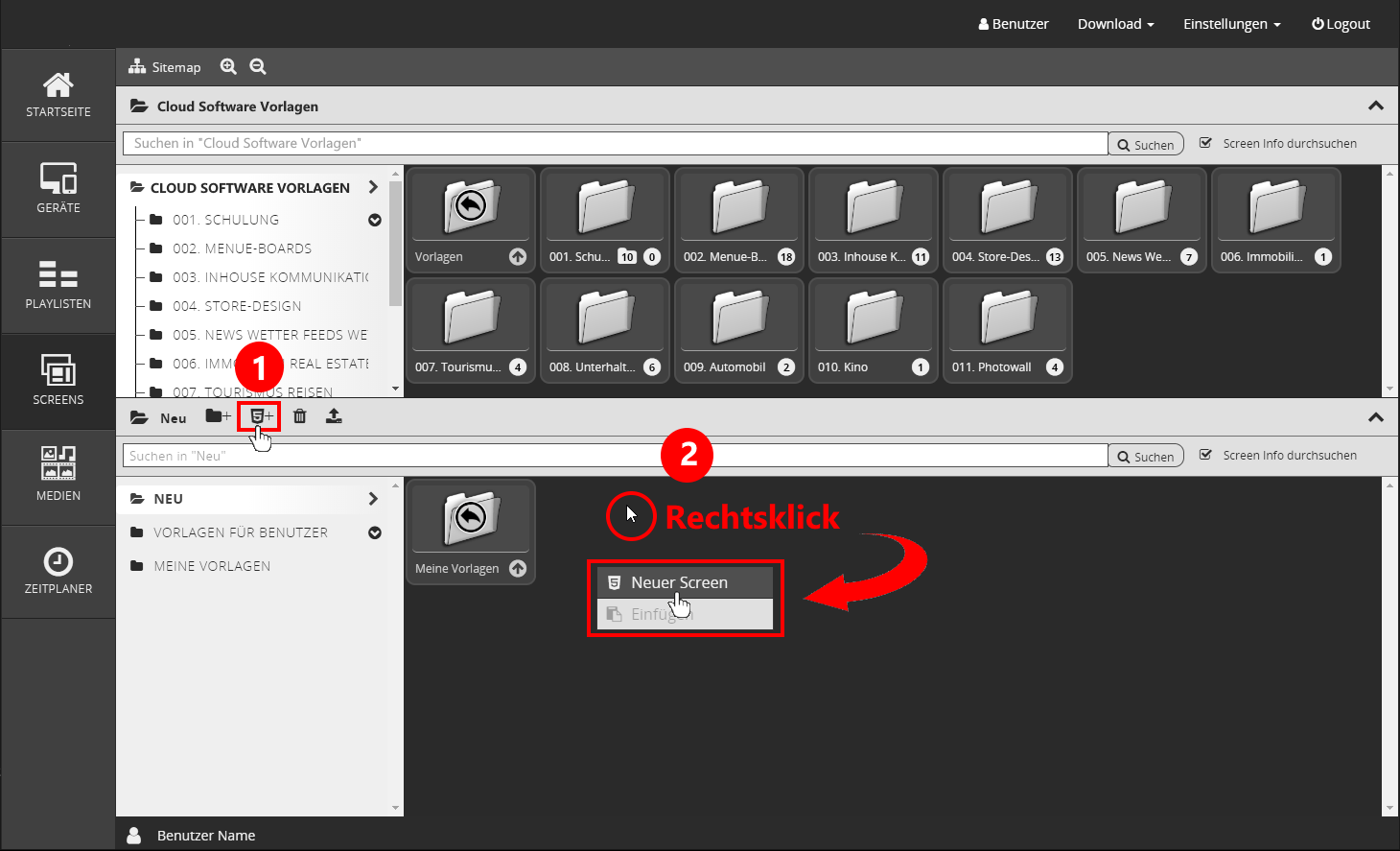1400x851 pixels.
Task: Click the Logout link
Action: pos(1341,24)
